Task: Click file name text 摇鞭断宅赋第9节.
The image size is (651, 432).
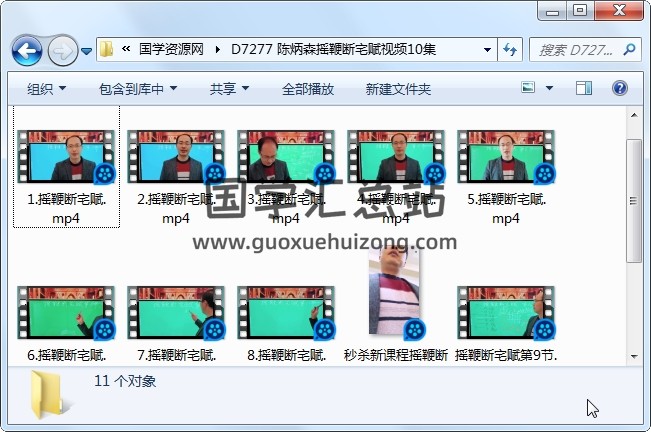Action: coord(506,355)
